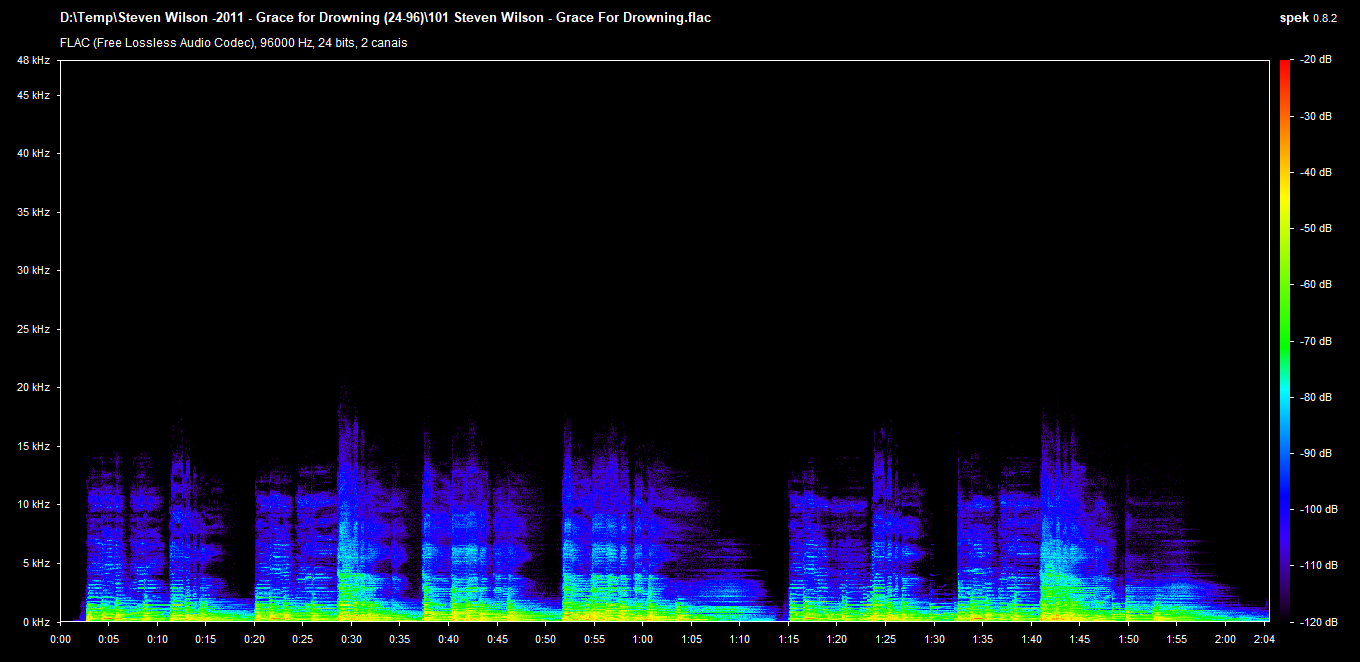This screenshot has height=662, width=1360.
Task: Click the -30 dB scale label
Action: pyautogui.click(x=1315, y=116)
